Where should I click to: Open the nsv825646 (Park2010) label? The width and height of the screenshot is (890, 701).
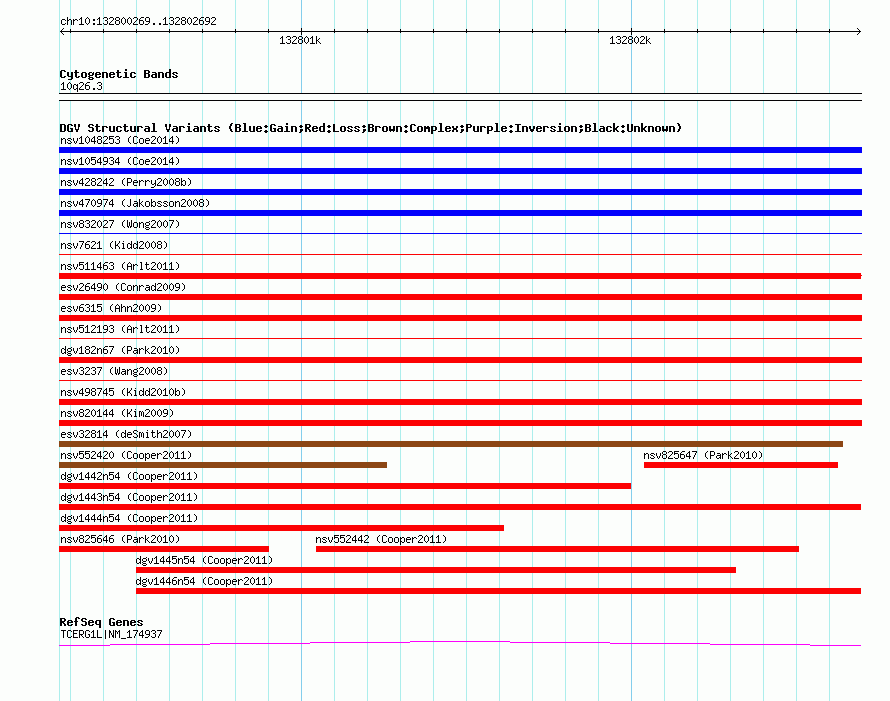pos(120,539)
